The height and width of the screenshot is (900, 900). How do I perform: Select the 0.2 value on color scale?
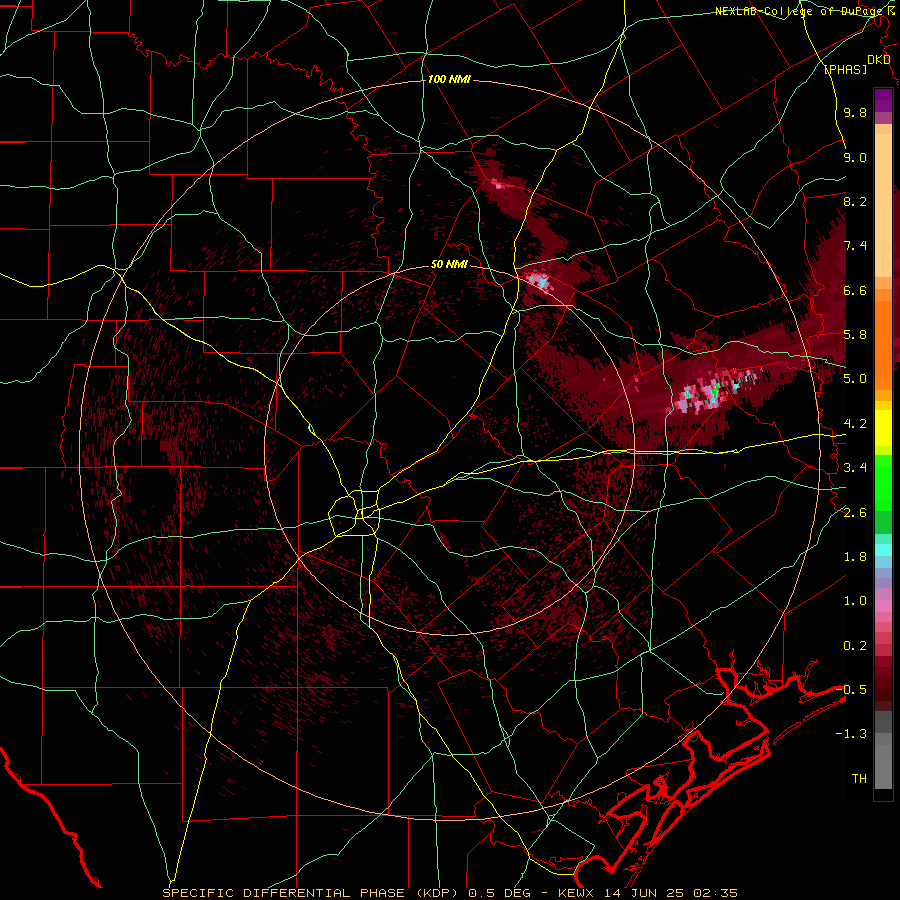[855, 646]
